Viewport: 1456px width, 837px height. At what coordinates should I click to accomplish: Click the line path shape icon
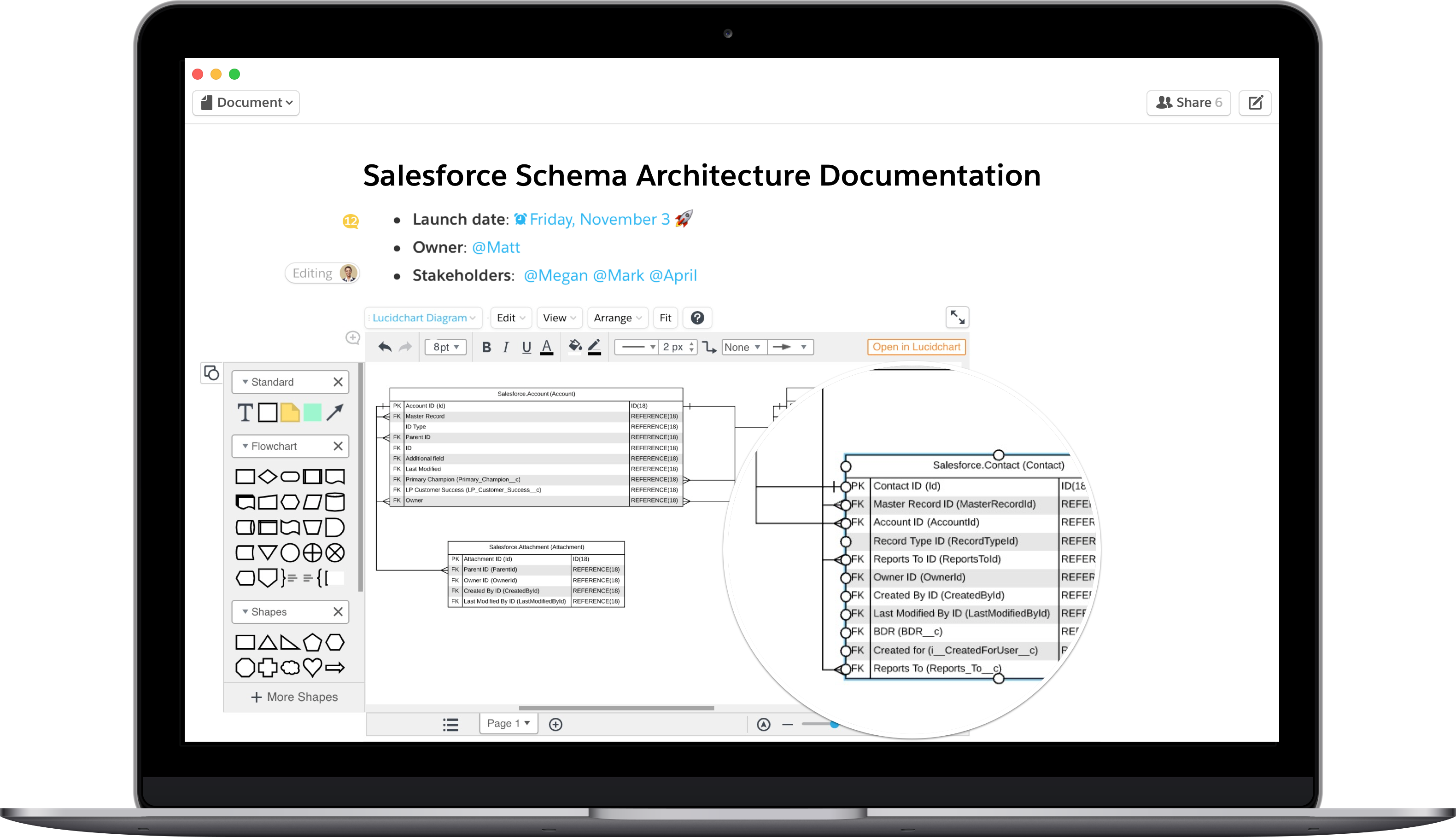point(710,347)
